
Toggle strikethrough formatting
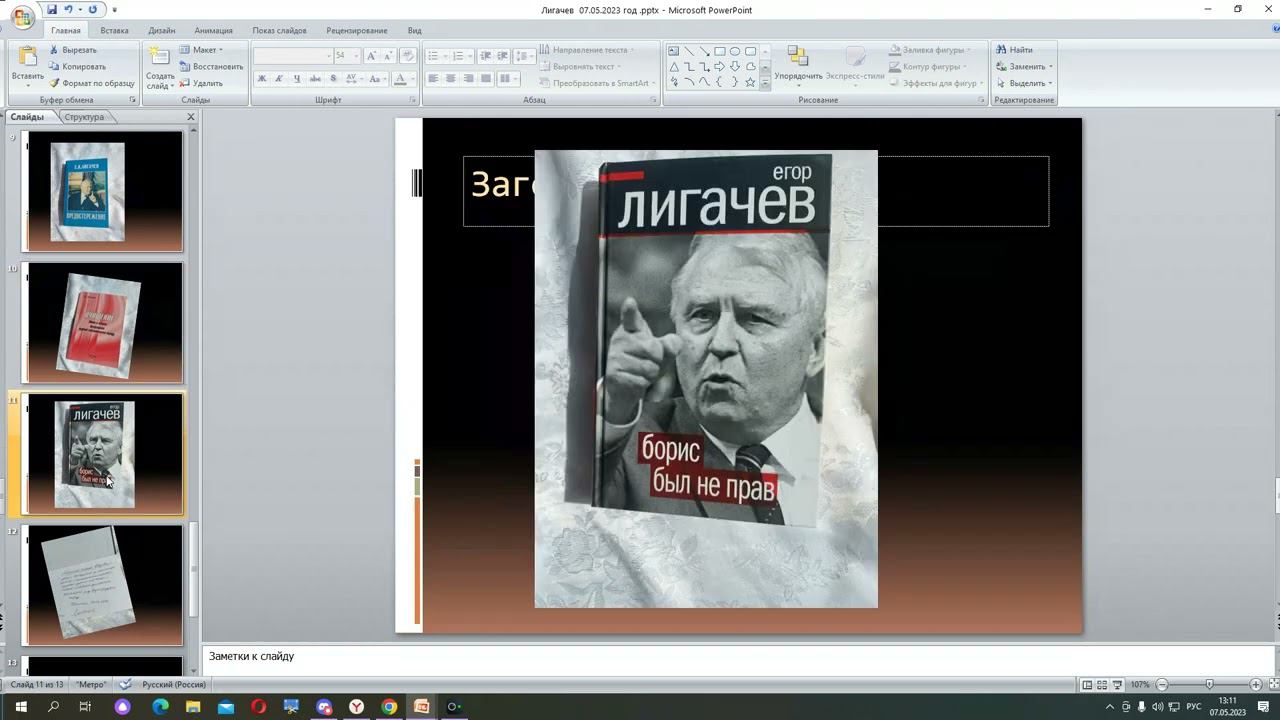315,79
